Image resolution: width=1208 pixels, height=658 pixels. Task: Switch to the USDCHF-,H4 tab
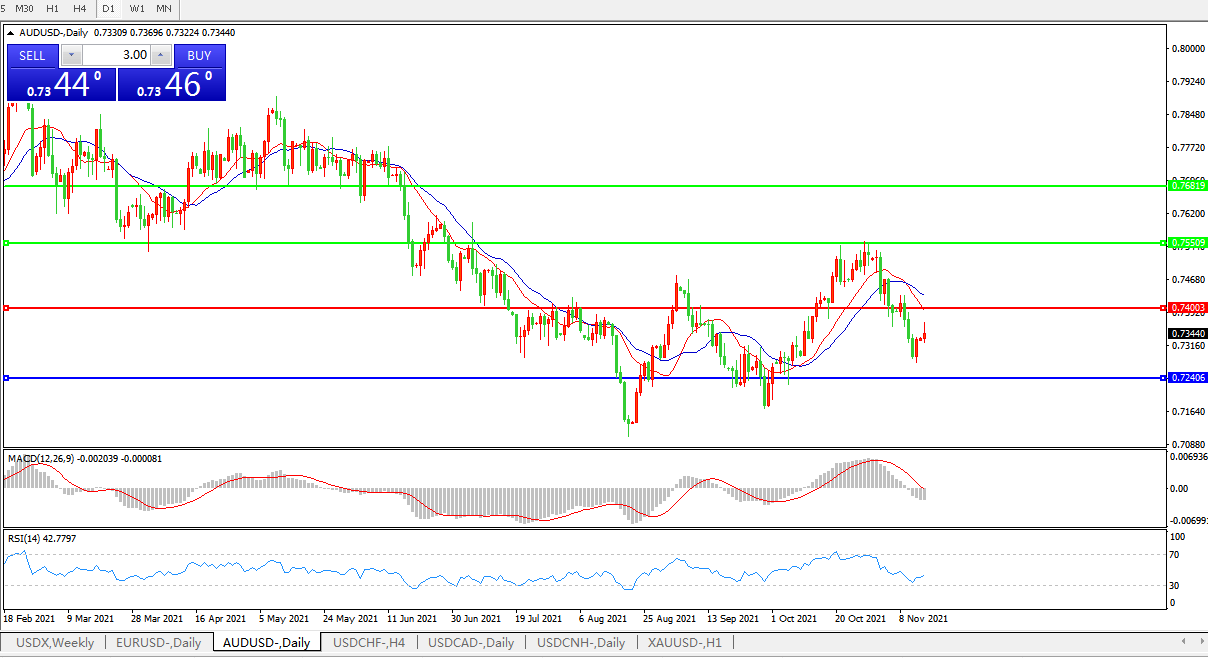coord(369,643)
